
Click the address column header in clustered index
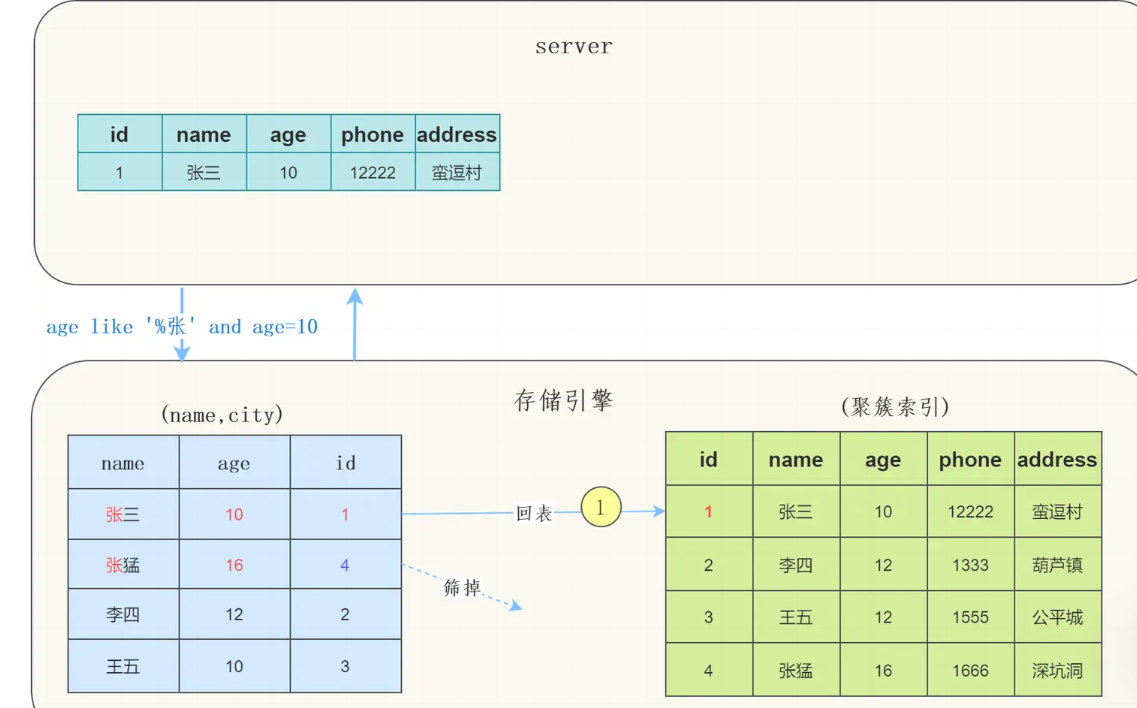[x=457, y=134]
